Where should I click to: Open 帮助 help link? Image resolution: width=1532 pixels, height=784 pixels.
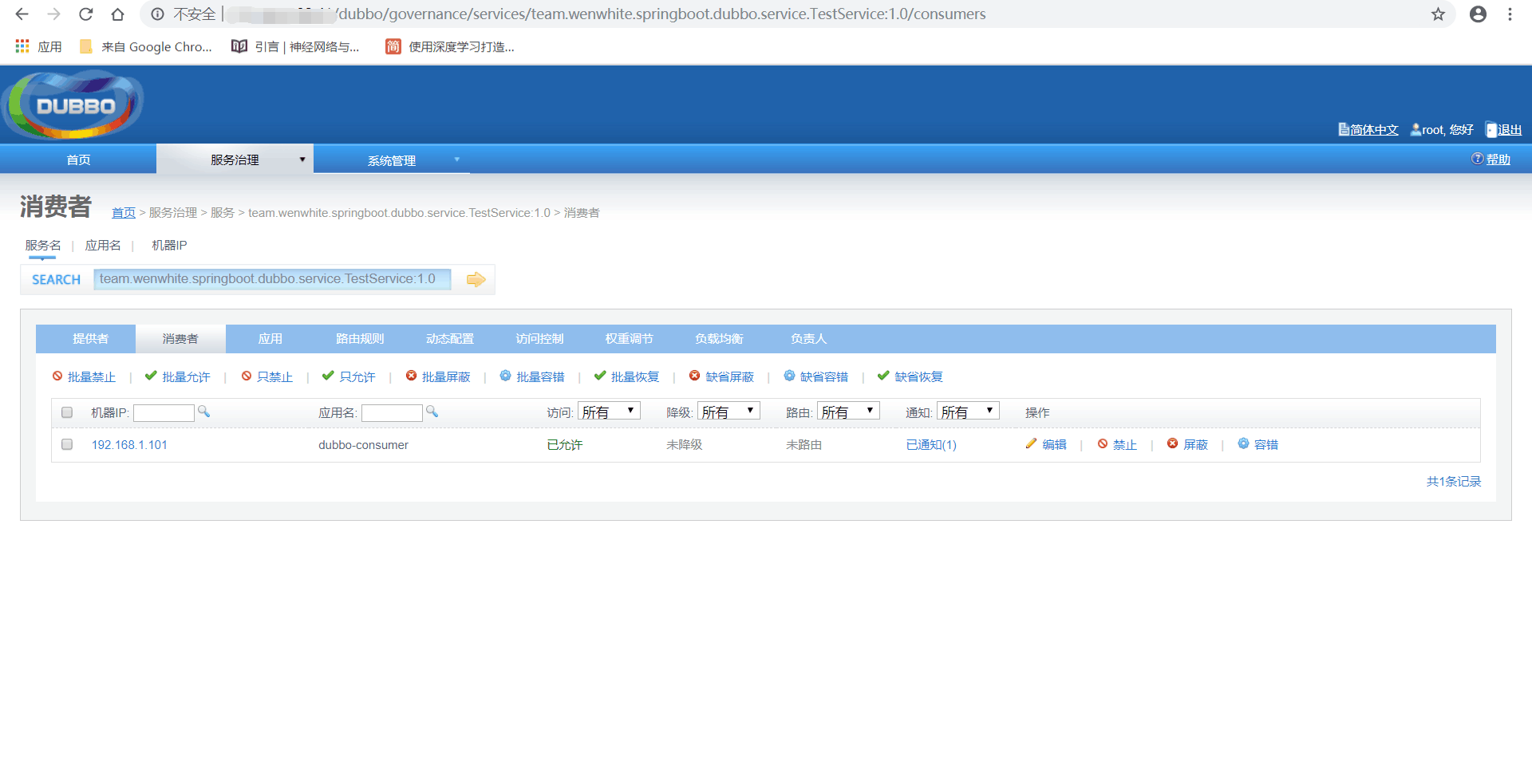[x=1491, y=160]
